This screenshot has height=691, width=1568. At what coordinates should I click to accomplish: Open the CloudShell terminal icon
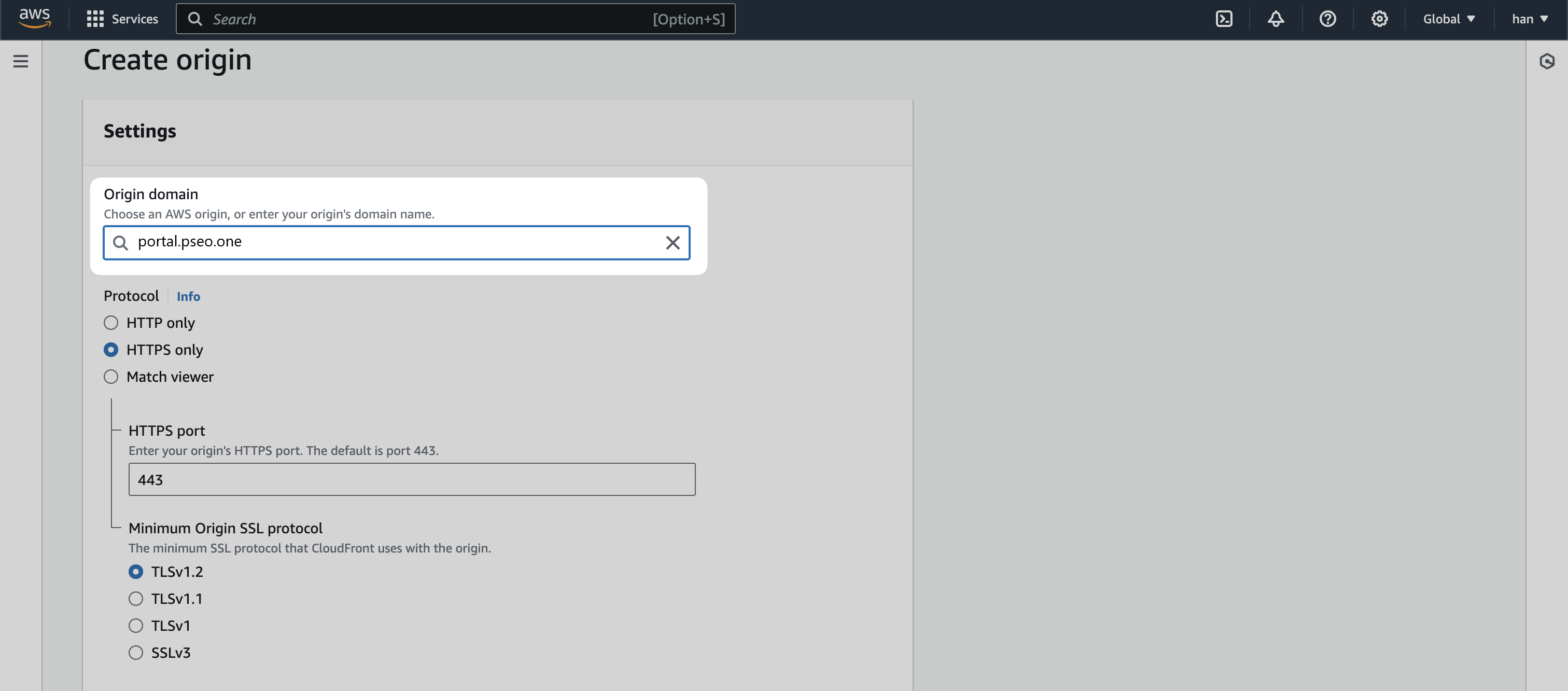click(x=1224, y=19)
